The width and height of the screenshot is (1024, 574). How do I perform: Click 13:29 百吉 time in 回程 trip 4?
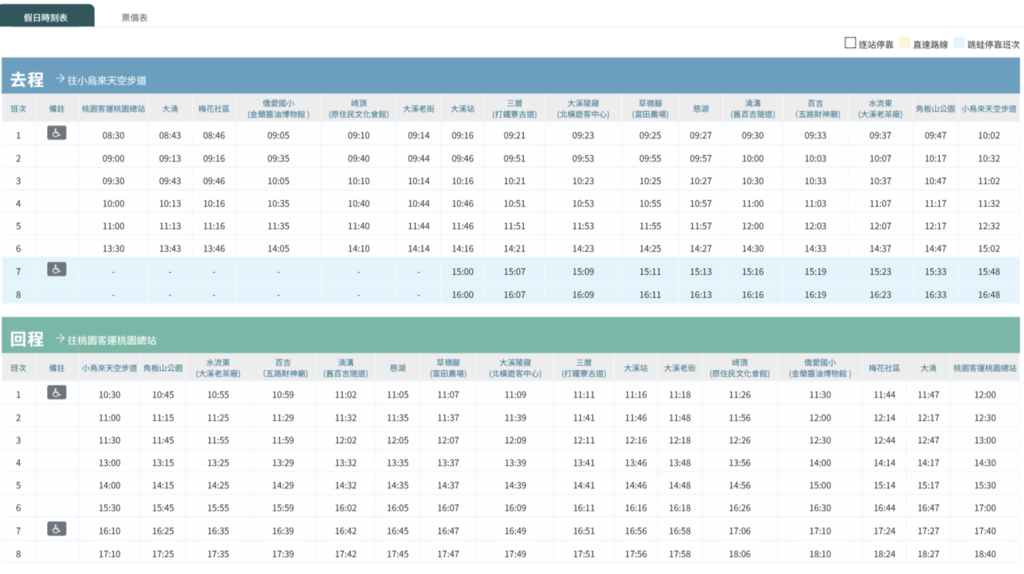(283, 463)
